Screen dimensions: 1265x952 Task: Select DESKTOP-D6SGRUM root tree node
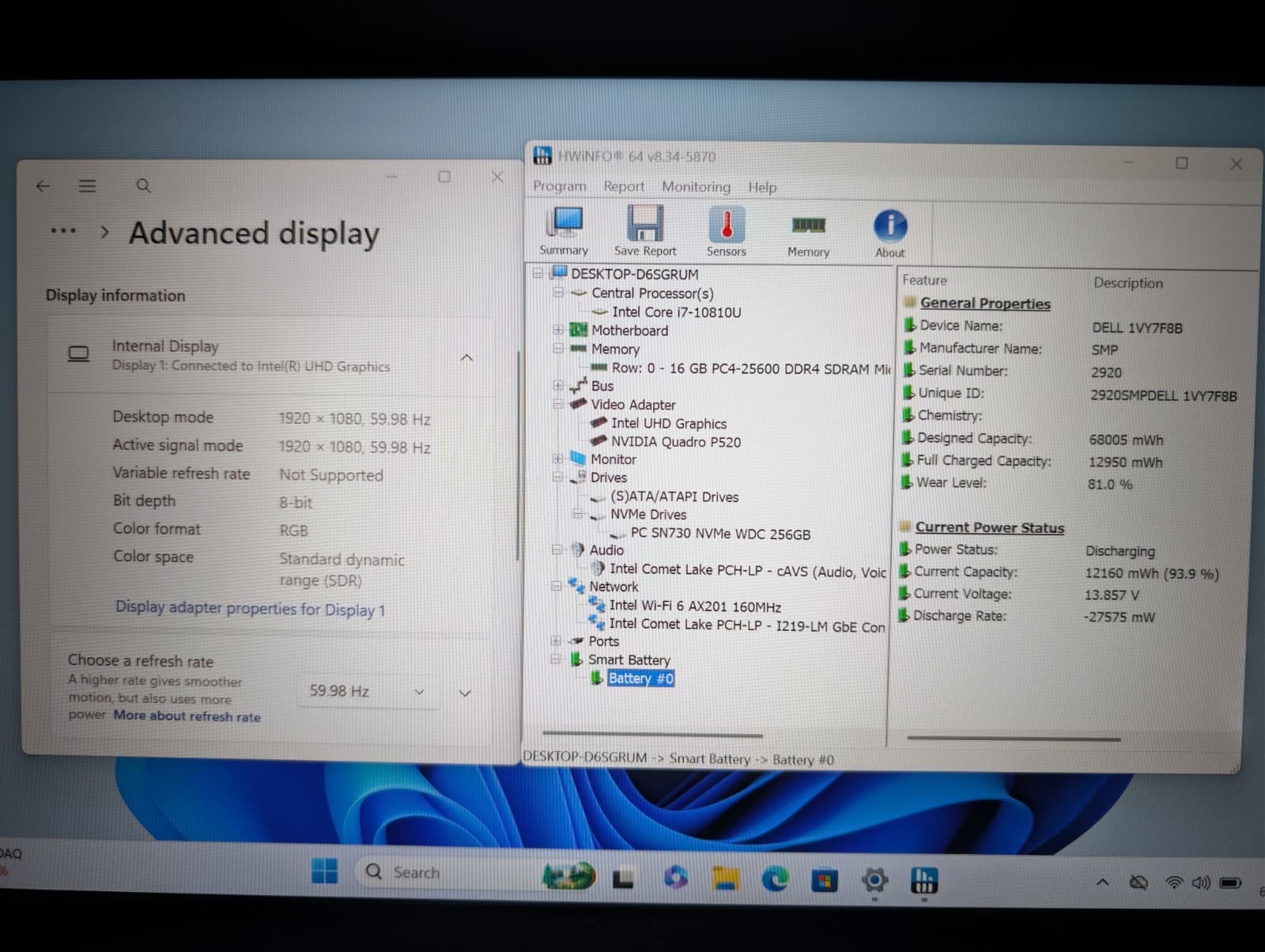635,274
